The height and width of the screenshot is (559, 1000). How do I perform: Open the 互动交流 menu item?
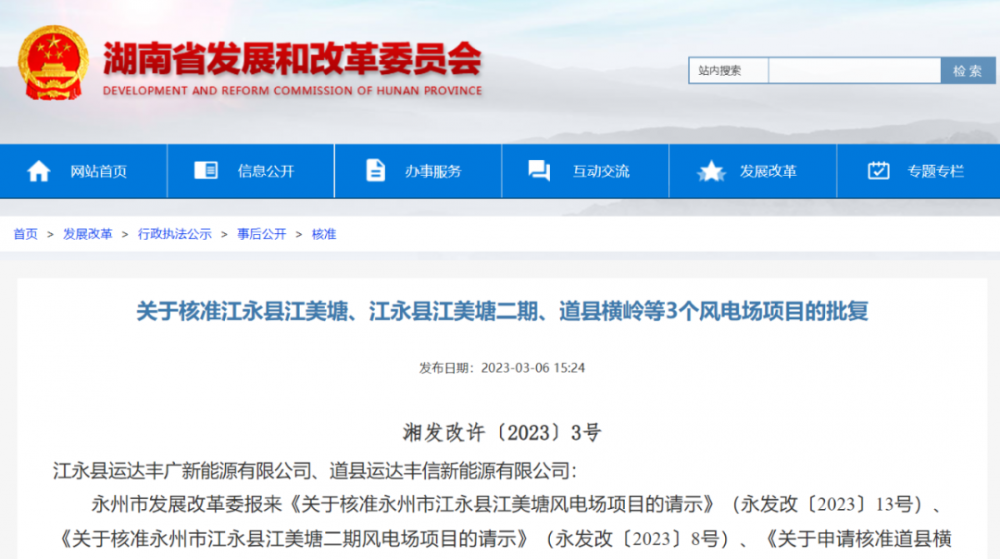click(x=585, y=171)
